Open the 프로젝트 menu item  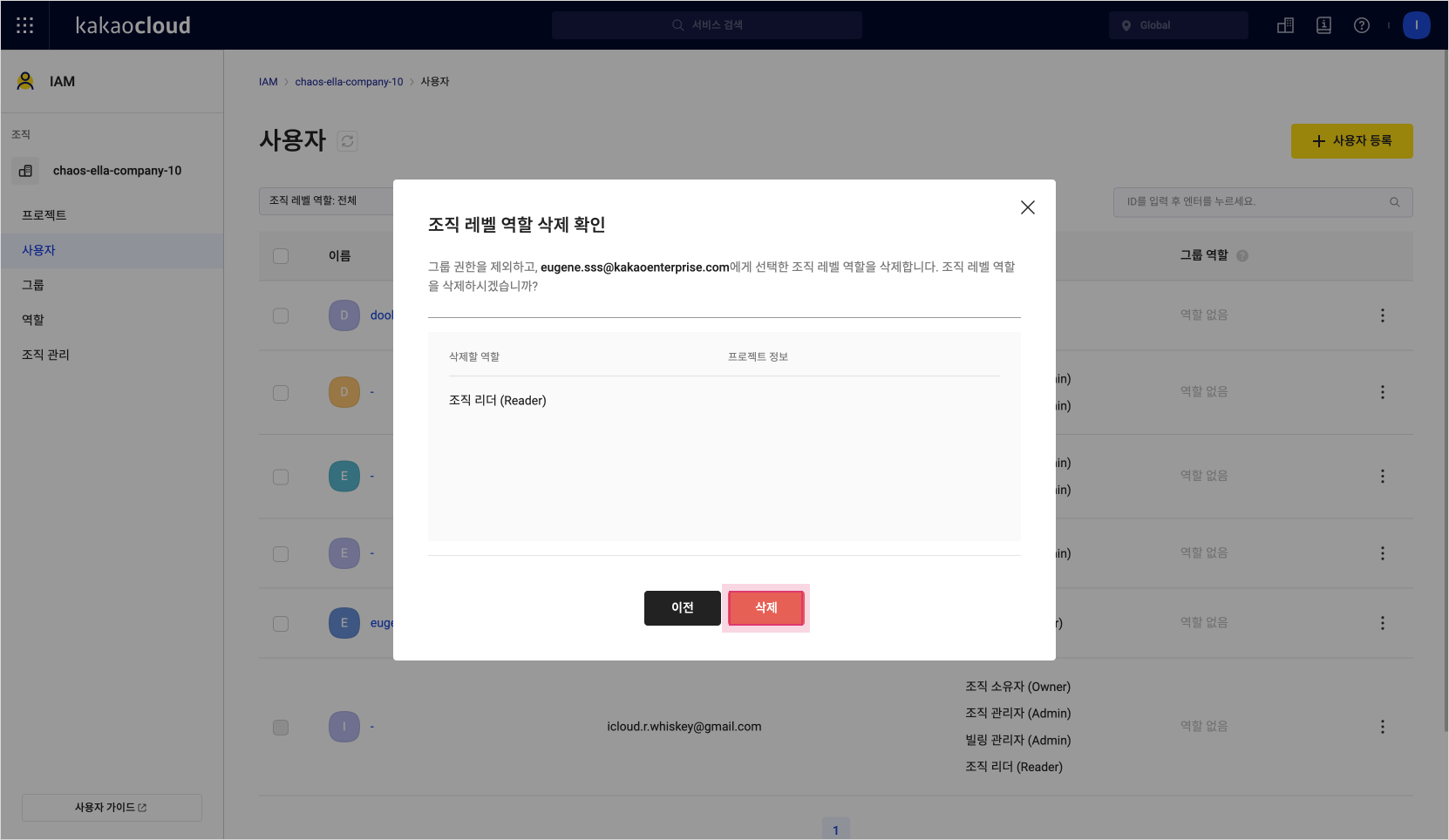click(x=112, y=215)
